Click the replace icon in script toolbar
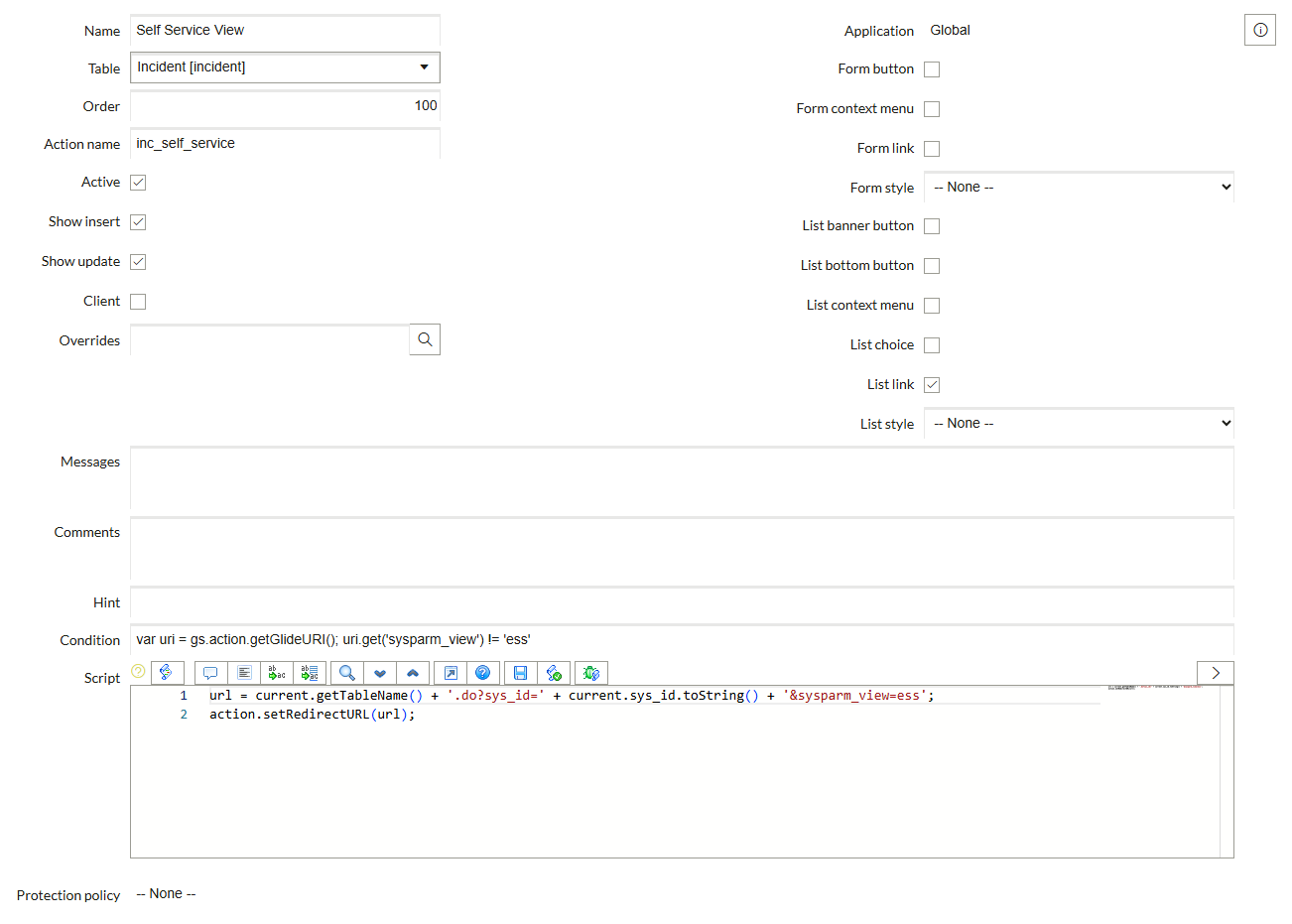The height and width of the screenshot is (924, 1292). click(x=277, y=673)
